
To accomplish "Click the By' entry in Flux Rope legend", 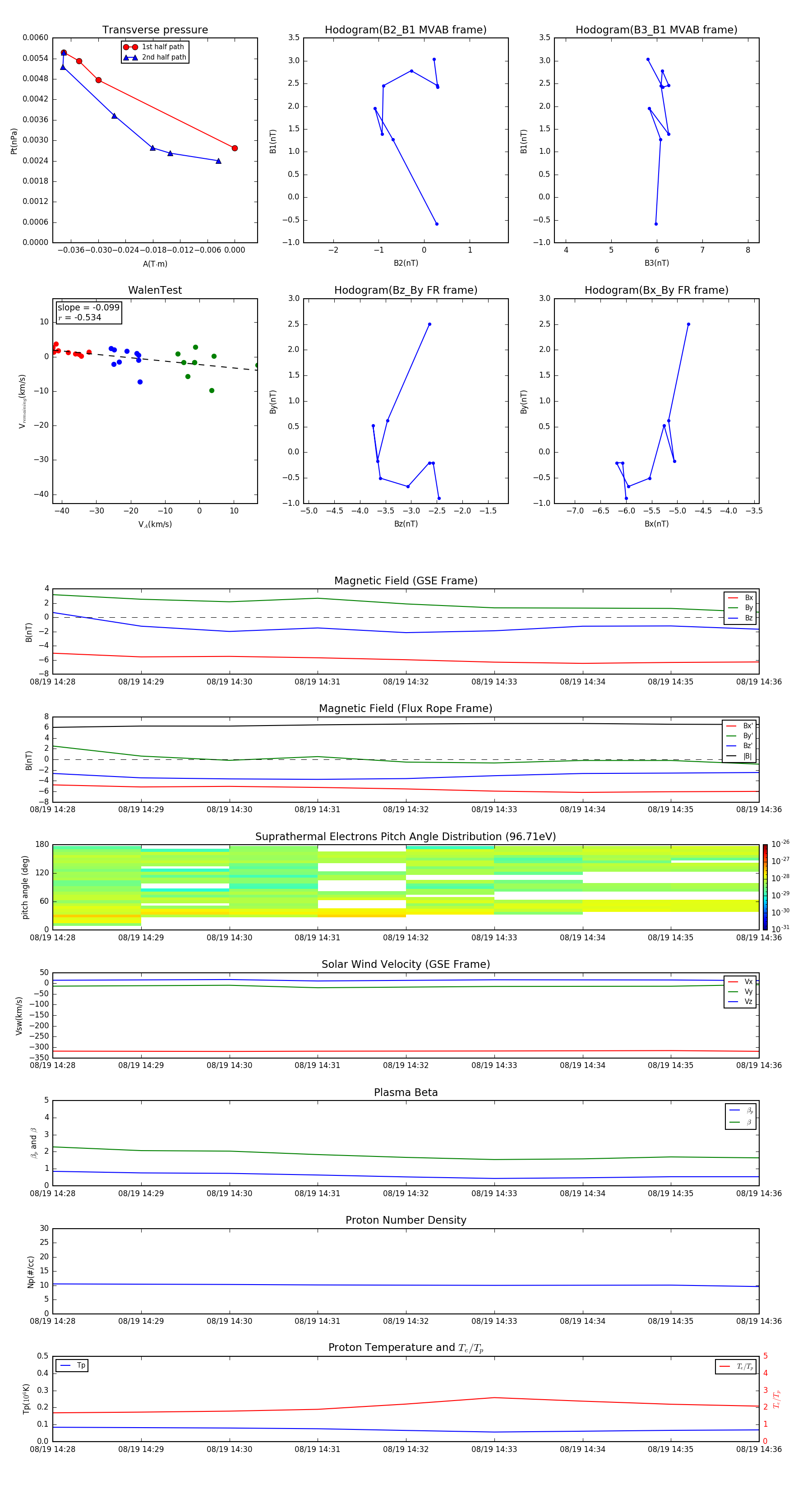I will point(740,736).
